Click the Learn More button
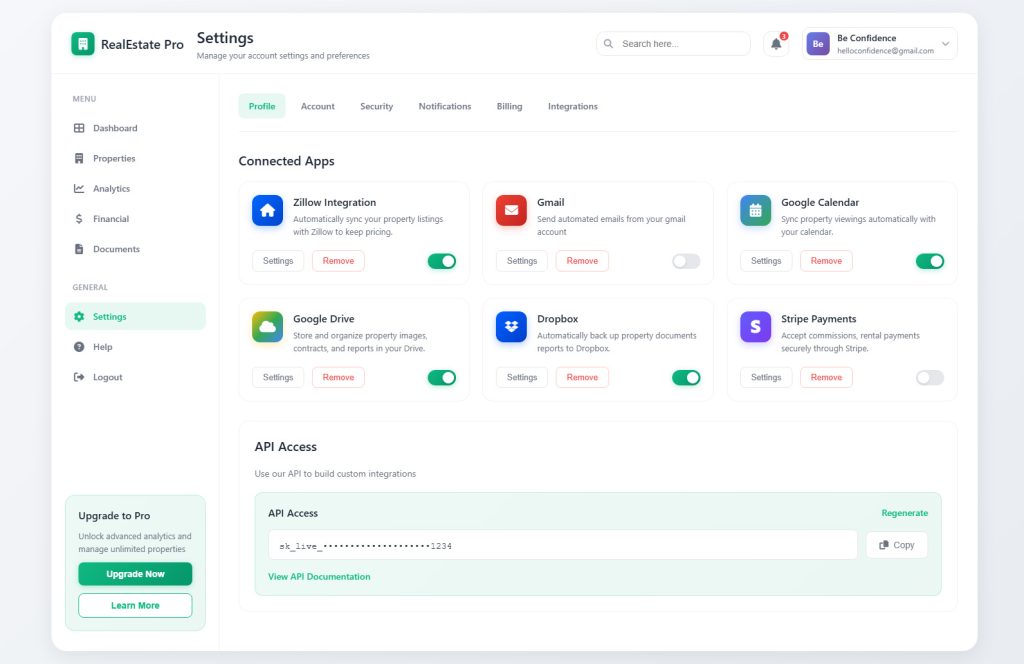This screenshot has height=664, width=1024. (x=135, y=605)
